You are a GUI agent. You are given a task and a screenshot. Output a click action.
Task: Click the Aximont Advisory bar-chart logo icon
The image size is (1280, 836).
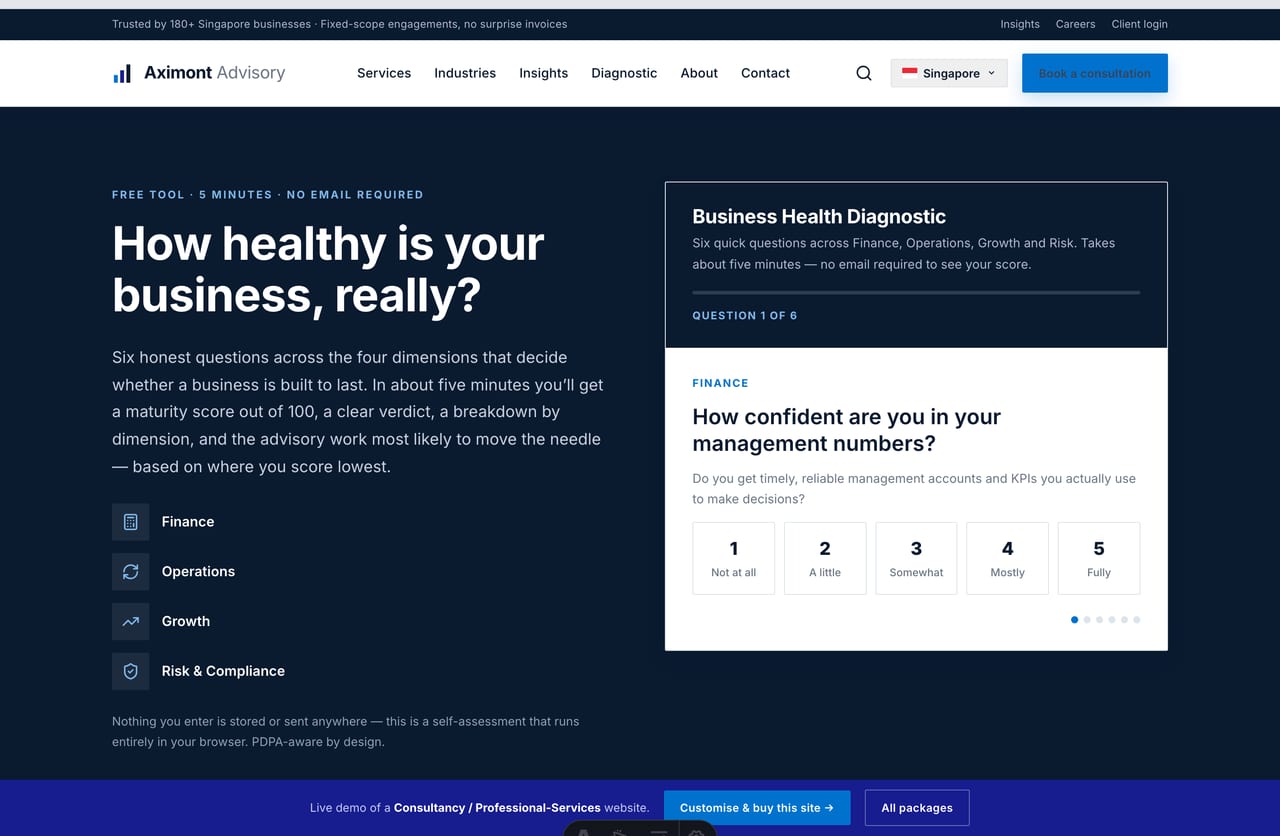[122, 73]
